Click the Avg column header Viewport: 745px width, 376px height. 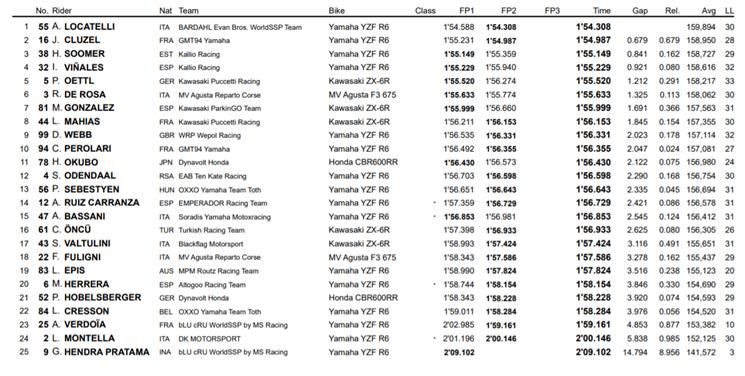(x=708, y=10)
